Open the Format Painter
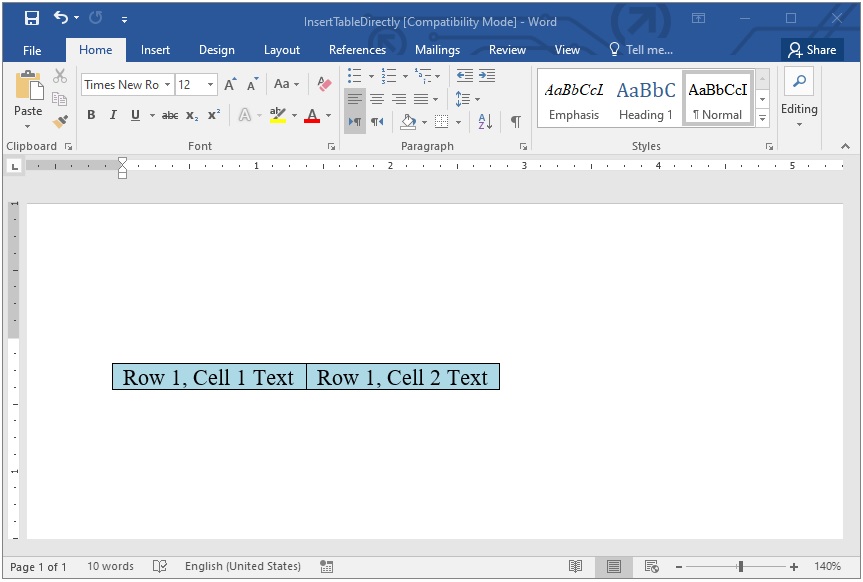 tap(59, 121)
